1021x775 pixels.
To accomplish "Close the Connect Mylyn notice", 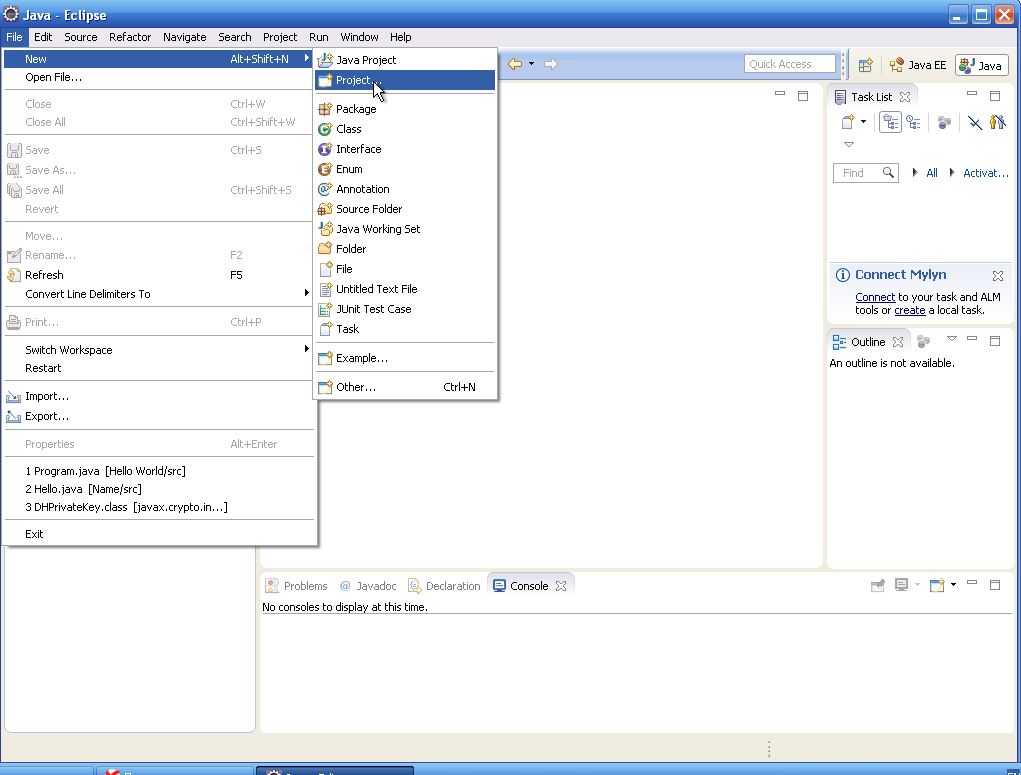I will pyautogui.click(x=998, y=276).
